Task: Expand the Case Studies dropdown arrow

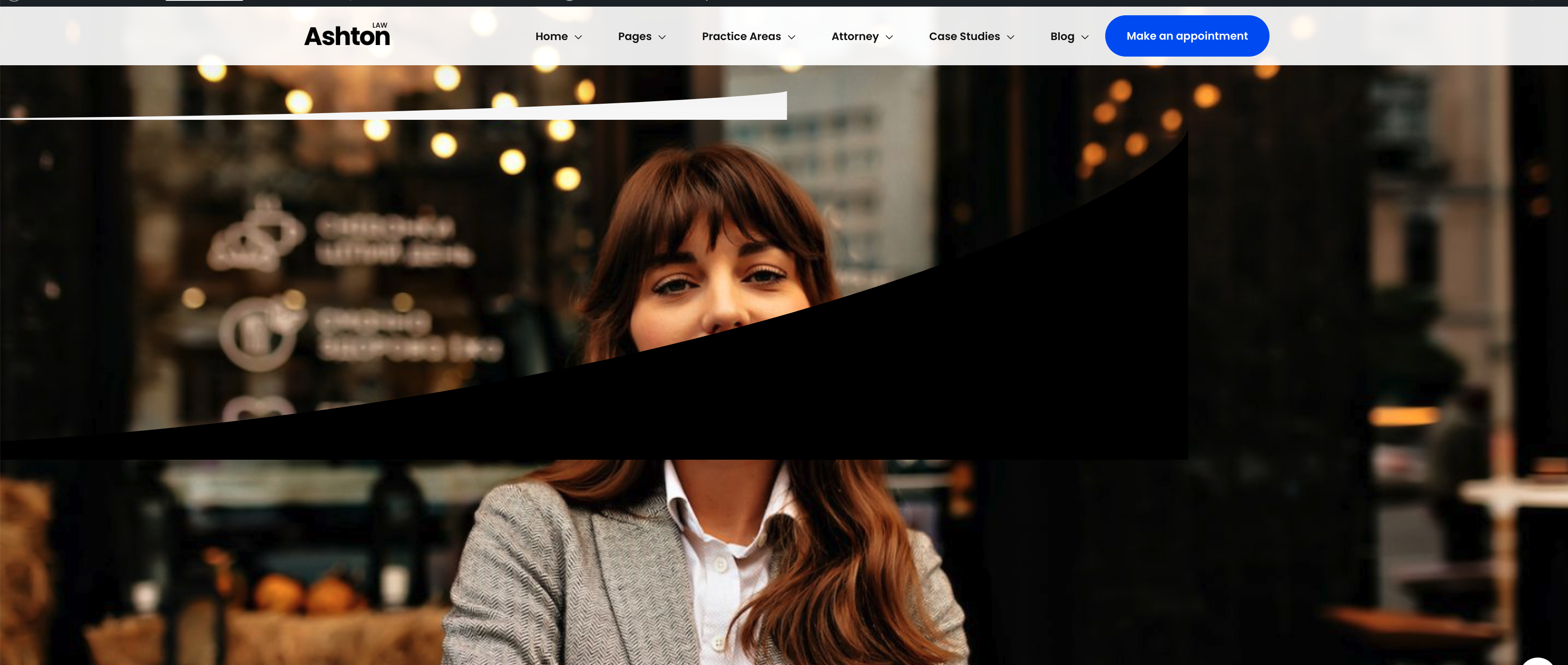Action: 1010,37
